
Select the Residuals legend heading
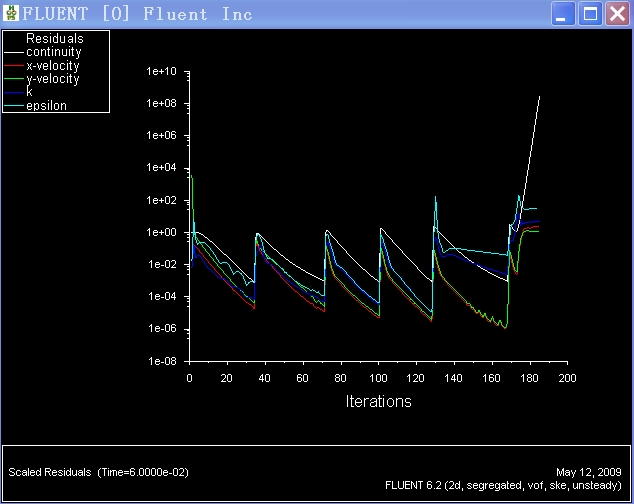tap(55, 39)
